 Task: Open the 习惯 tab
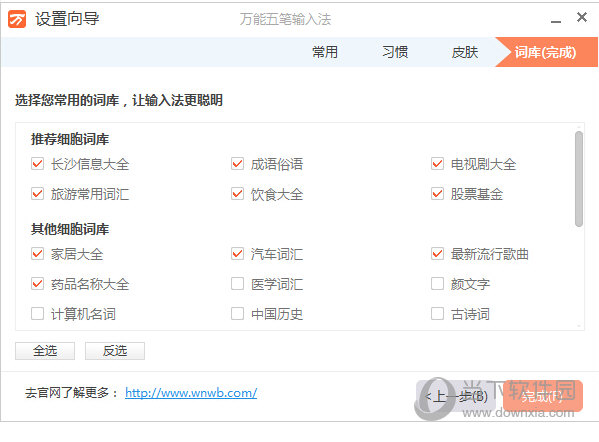pos(395,52)
